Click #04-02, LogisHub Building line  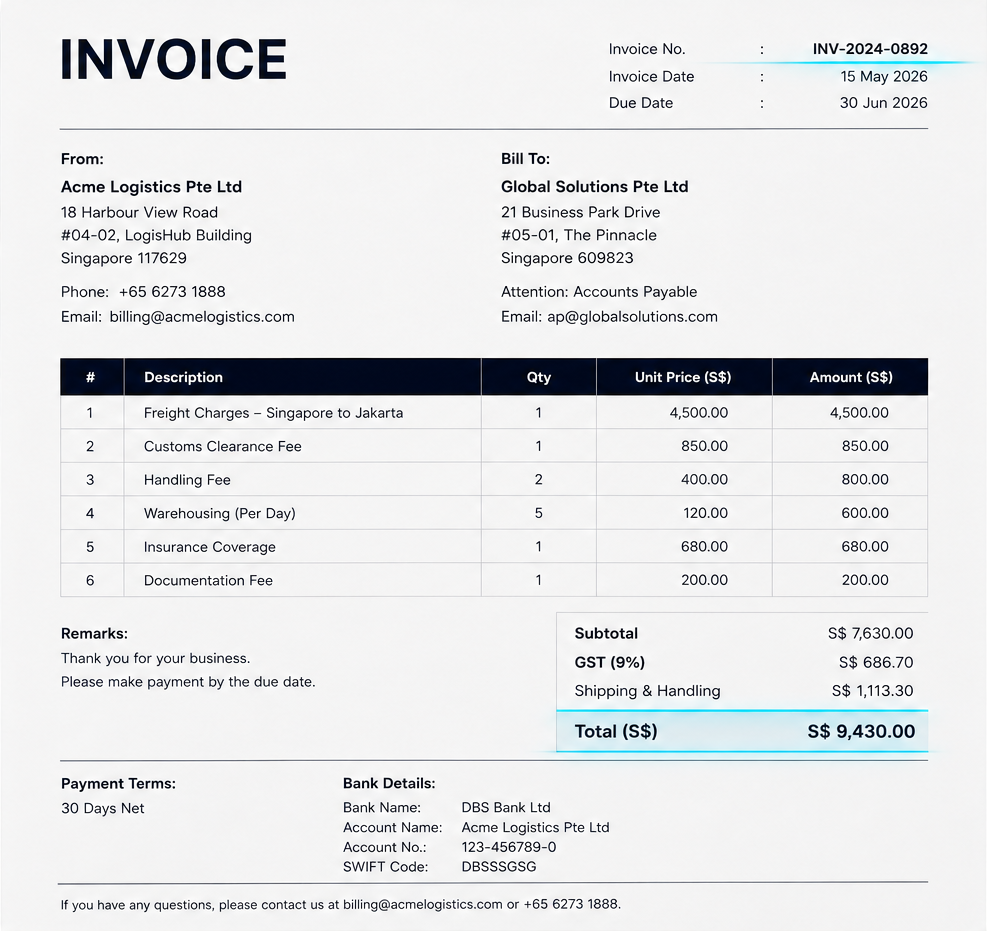coord(156,235)
